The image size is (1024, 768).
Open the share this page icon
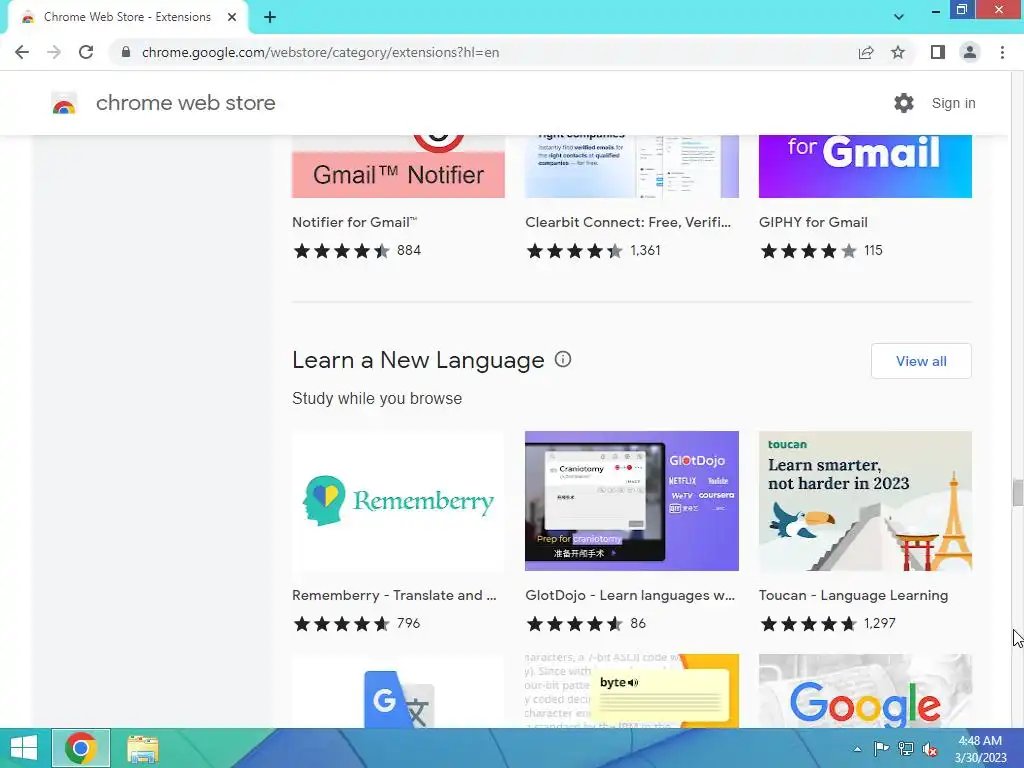866,52
